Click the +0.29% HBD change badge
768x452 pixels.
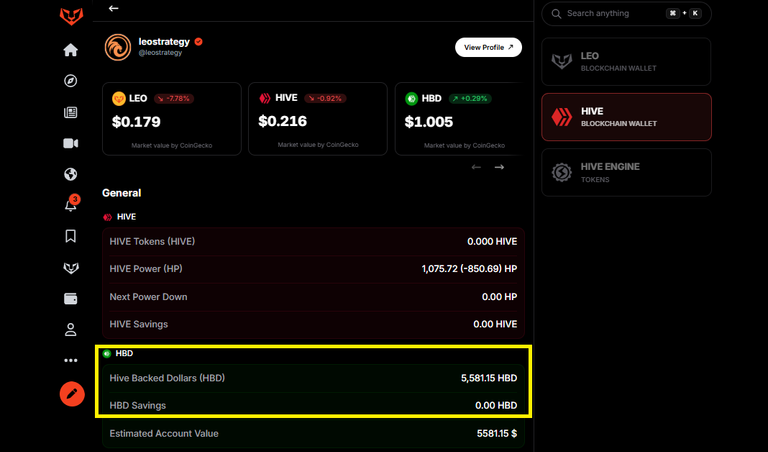coord(470,98)
